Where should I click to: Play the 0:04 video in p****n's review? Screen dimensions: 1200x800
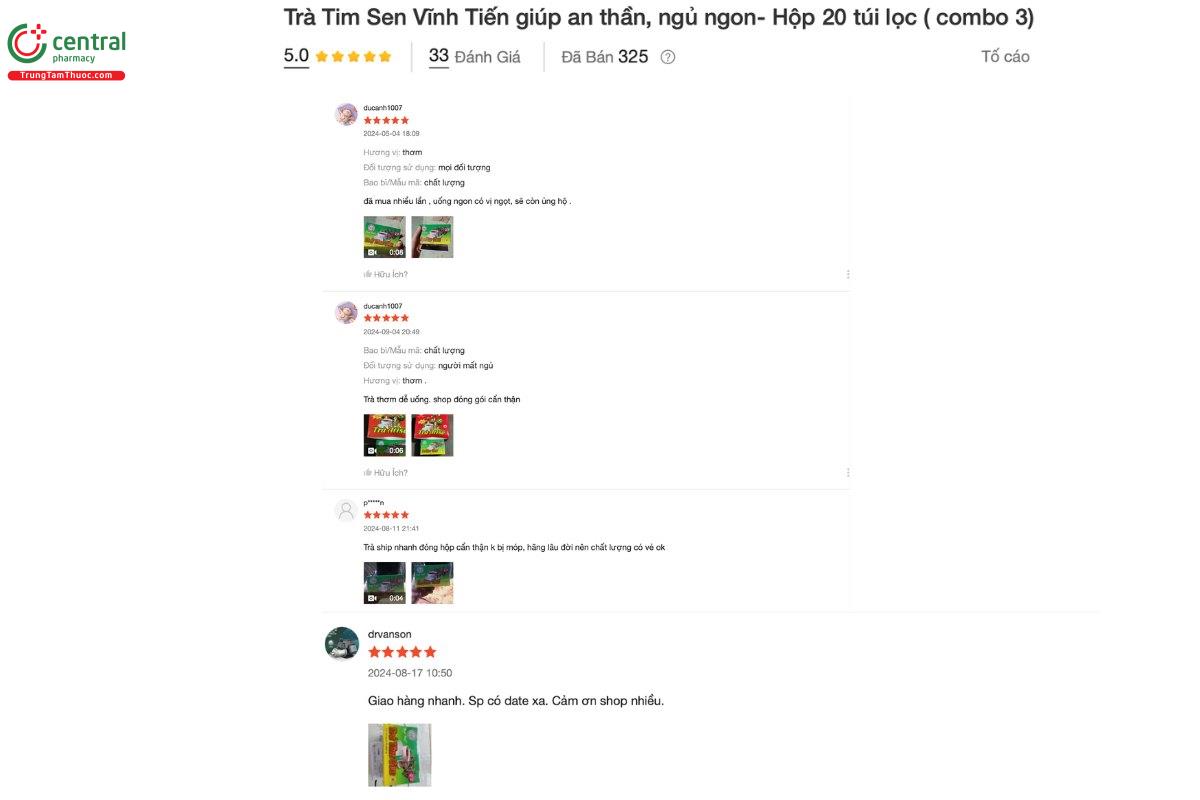(384, 582)
